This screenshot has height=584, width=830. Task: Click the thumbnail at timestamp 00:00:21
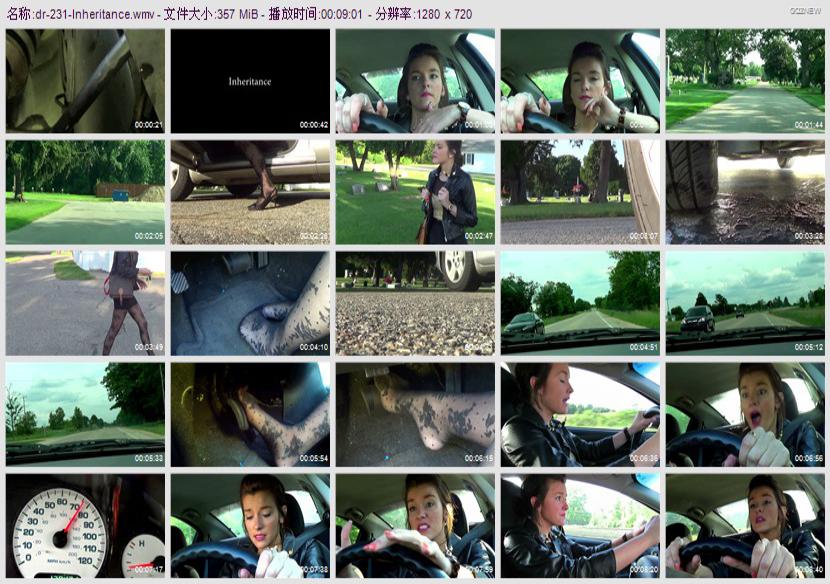click(x=85, y=81)
